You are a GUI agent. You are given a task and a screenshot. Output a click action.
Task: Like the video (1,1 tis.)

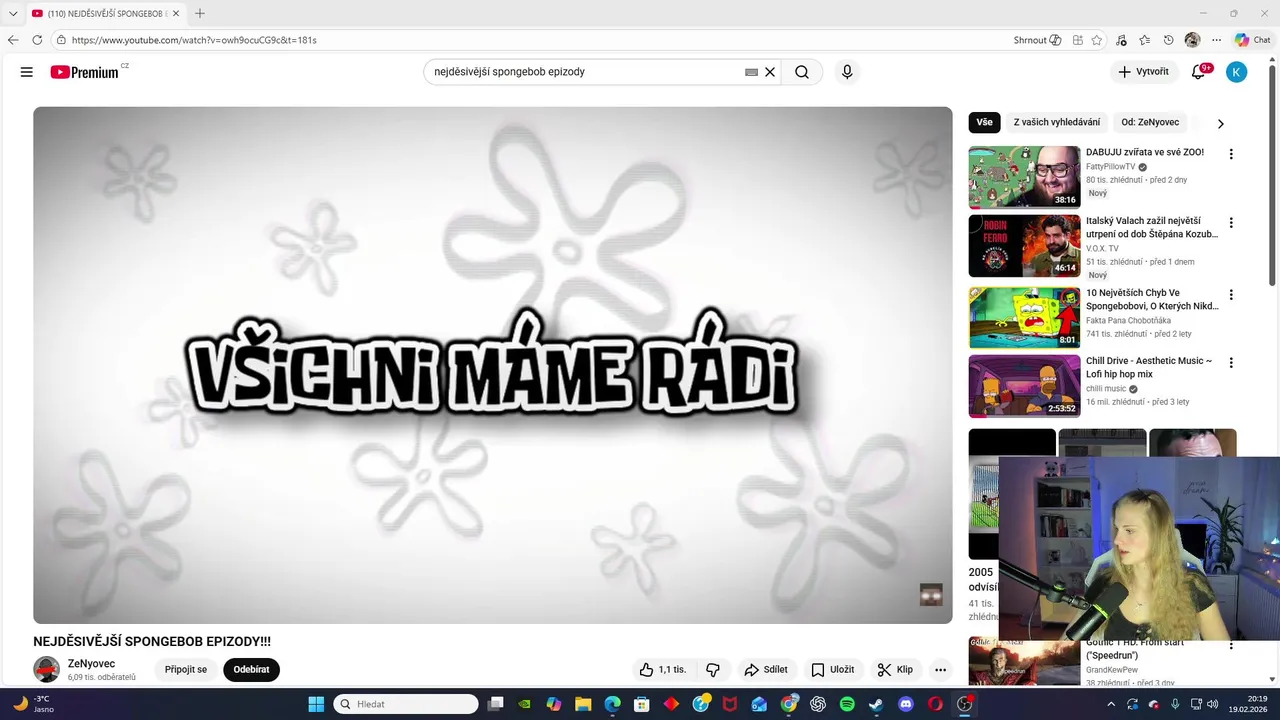(x=663, y=670)
